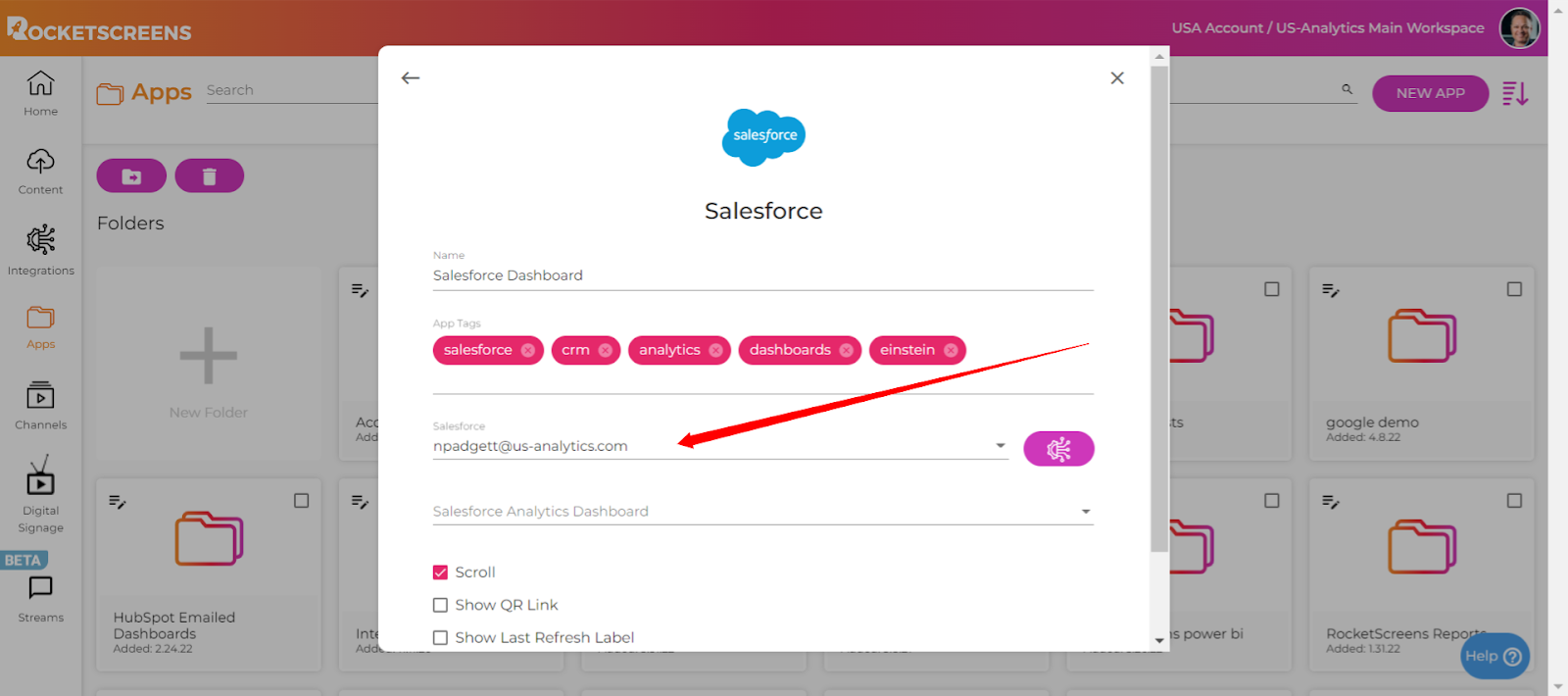Open edit menu on google demo folder
The width and height of the screenshot is (1568, 696).
1330,290
